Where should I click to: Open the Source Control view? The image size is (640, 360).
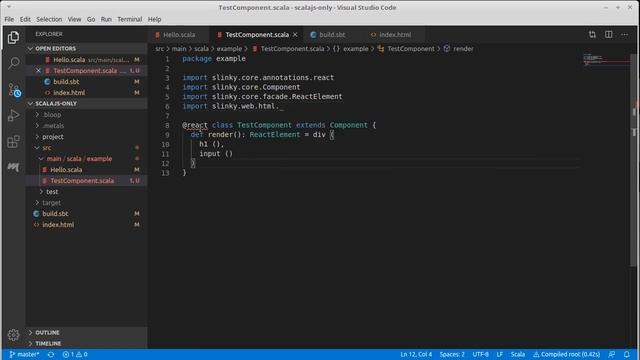14,90
